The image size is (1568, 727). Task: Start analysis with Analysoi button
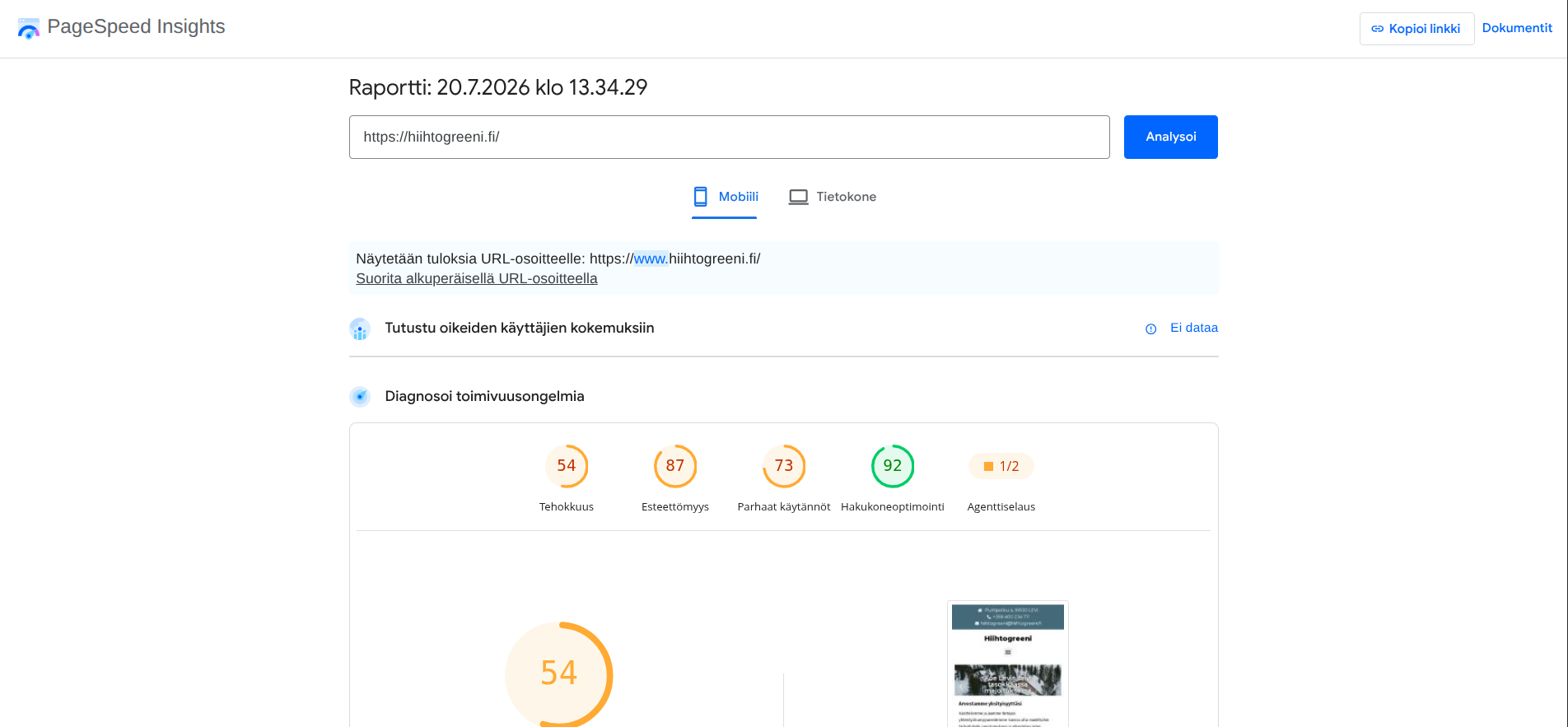pyautogui.click(x=1170, y=137)
